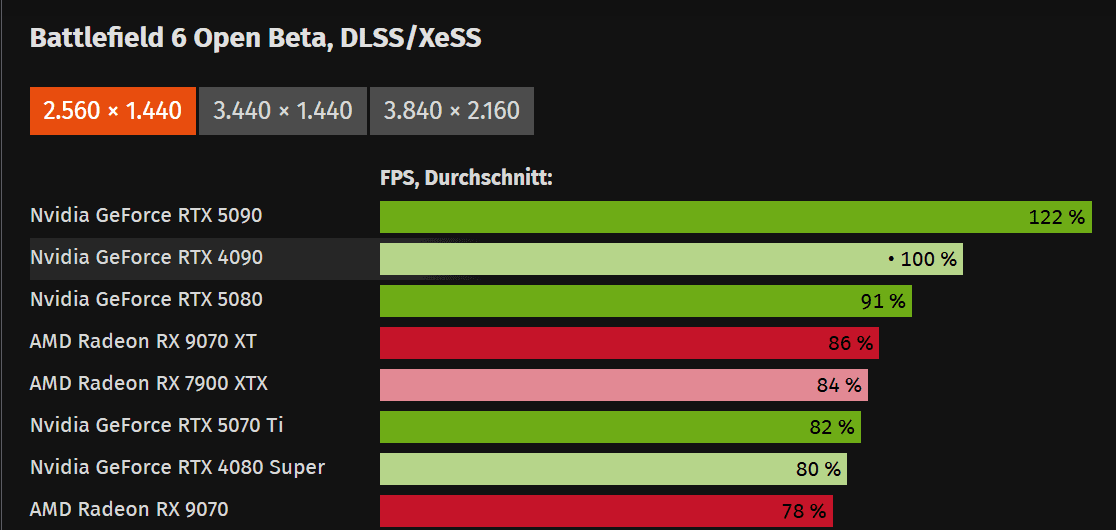Image resolution: width=1116 pixels, height=530 pixels.
Task: Choose AMD Radeon RX 9070 XT label
Action: click(x=143, y=342)
